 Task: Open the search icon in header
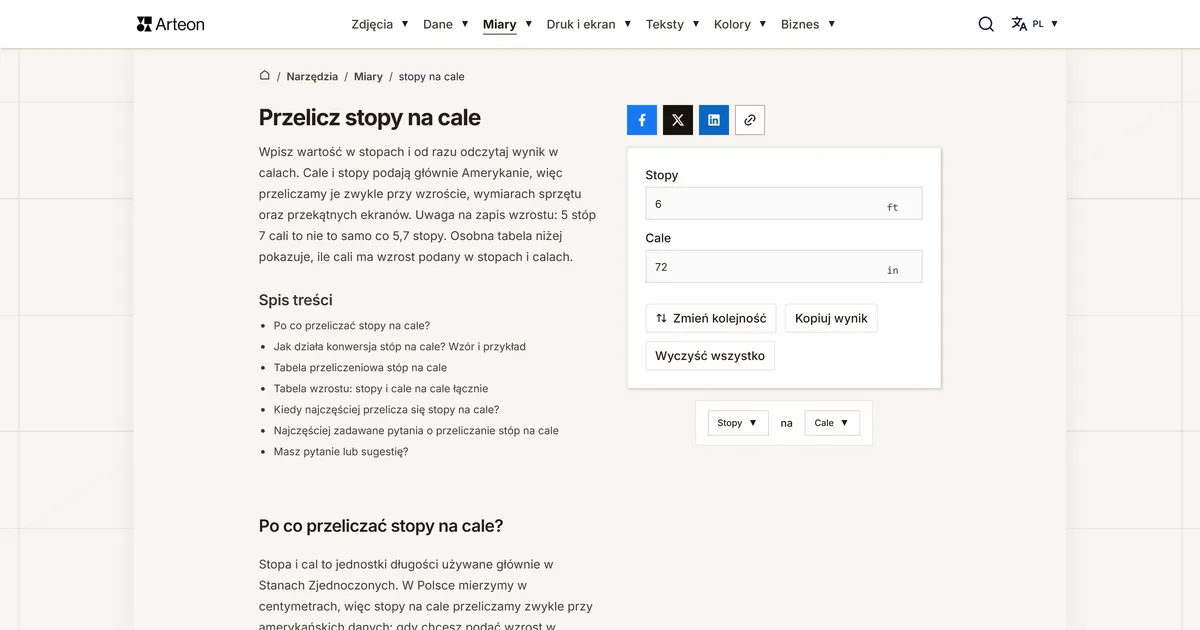(x=986, y=24)
